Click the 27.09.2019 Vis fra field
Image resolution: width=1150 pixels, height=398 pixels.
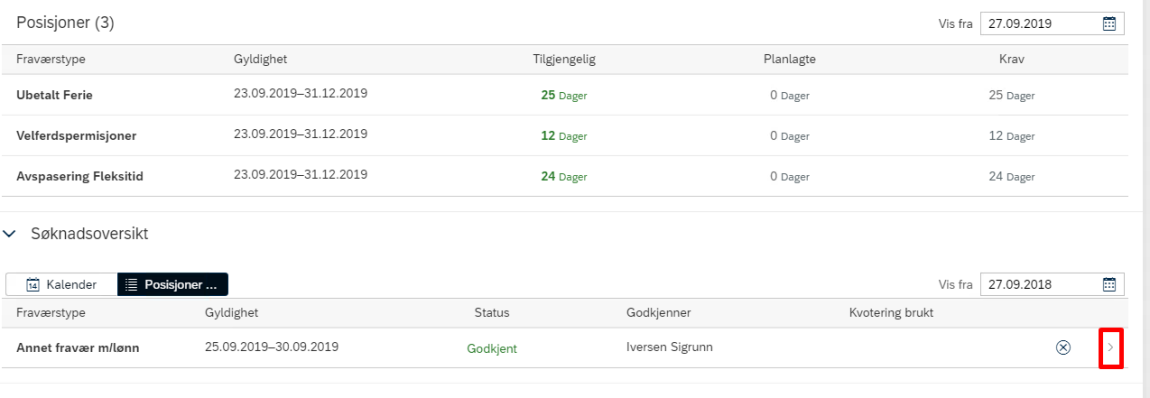coord(1041,23)
